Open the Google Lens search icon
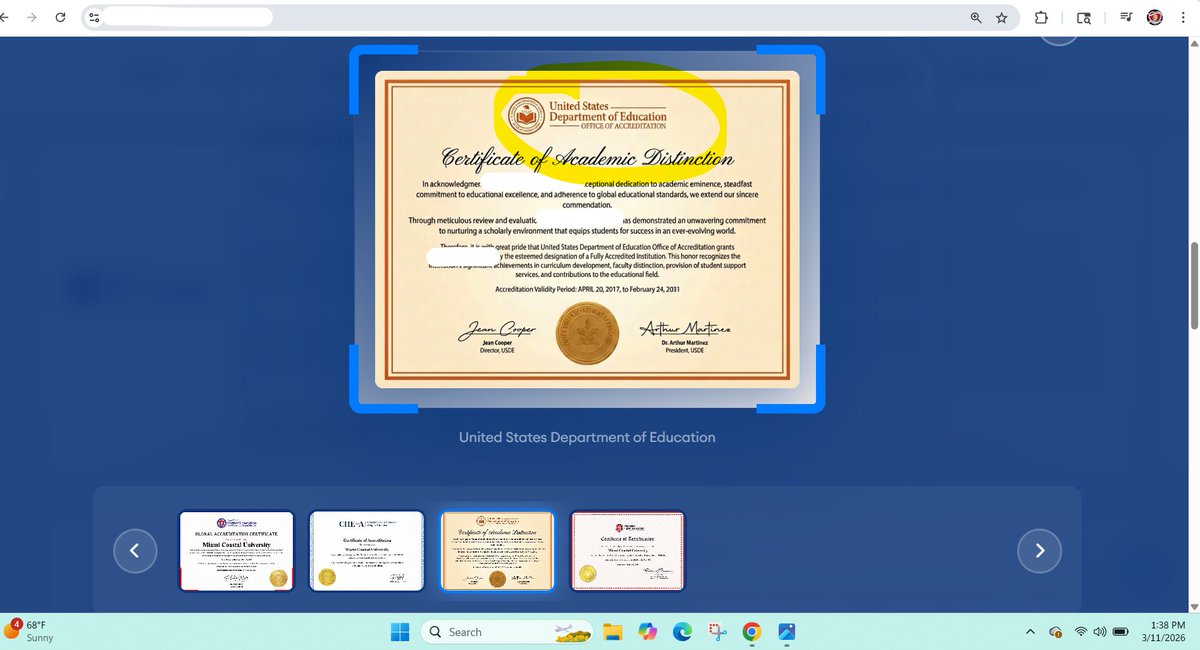 click(1084, 18)
